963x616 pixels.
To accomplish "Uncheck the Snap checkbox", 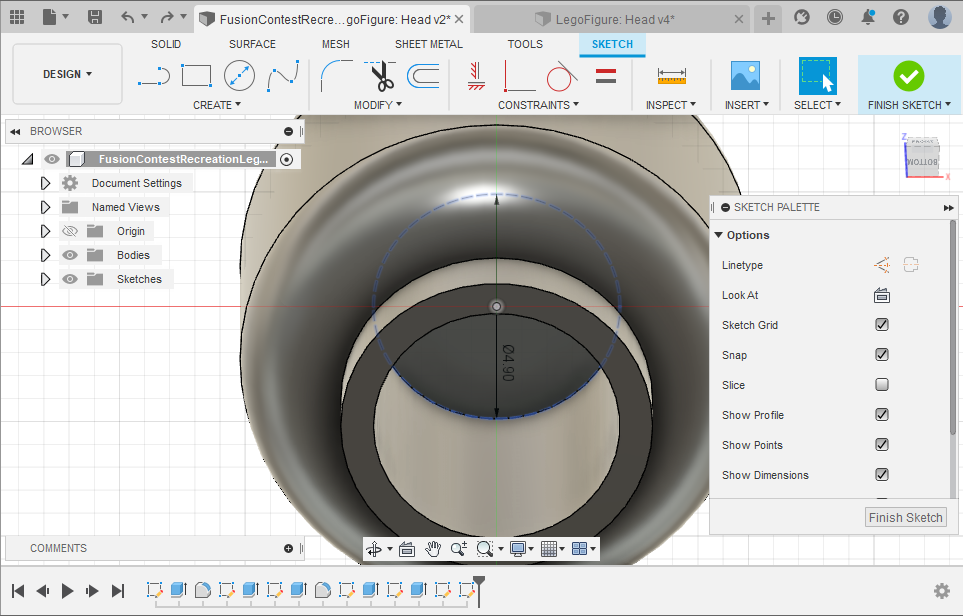I will coord(882,355).
